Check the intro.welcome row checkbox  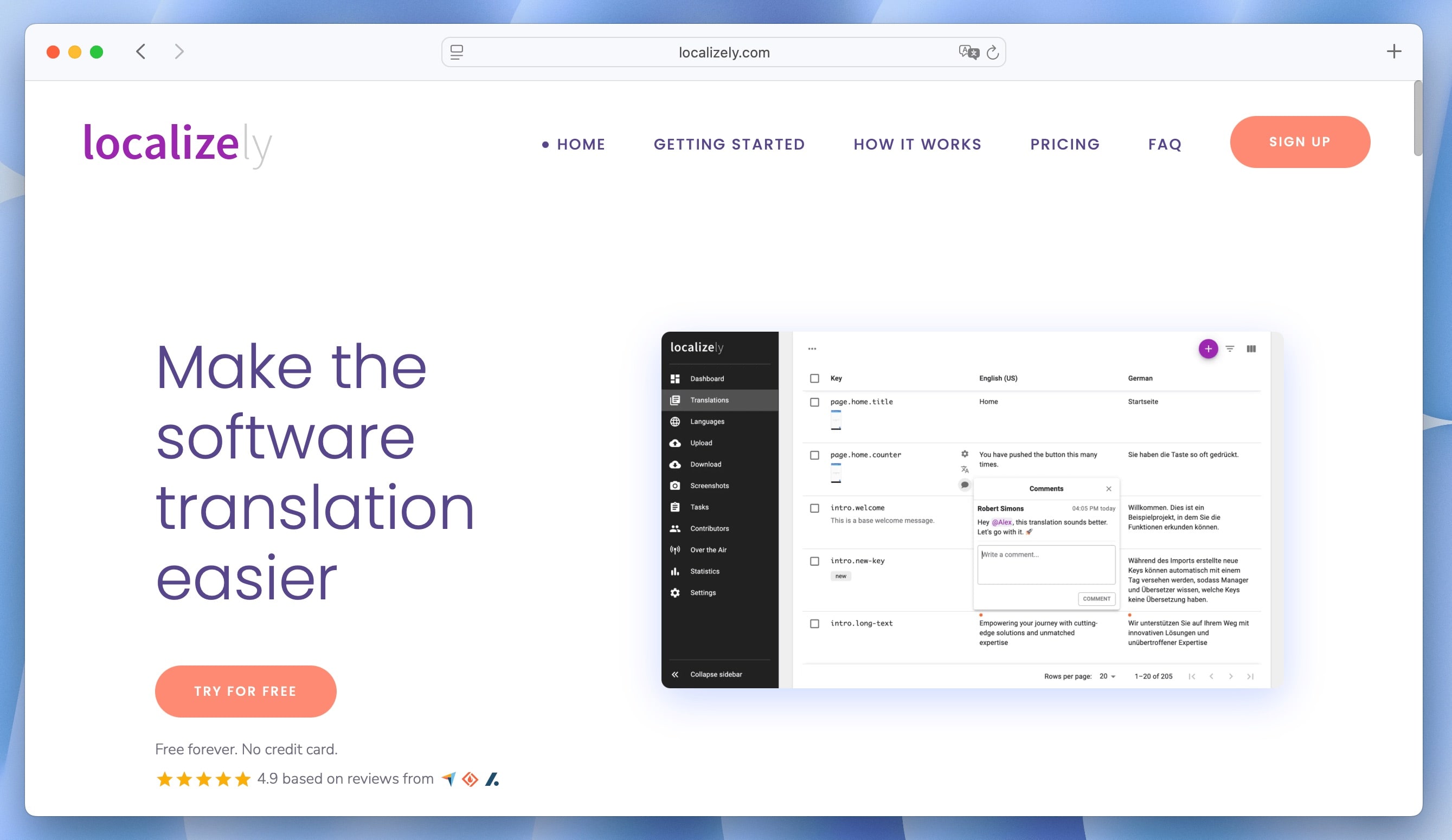click(814, 508)
